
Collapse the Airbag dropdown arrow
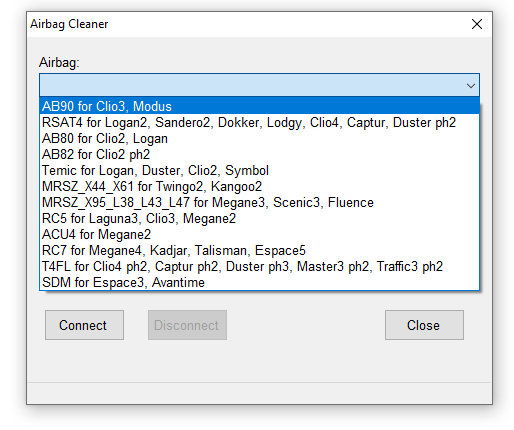(471, 86)
